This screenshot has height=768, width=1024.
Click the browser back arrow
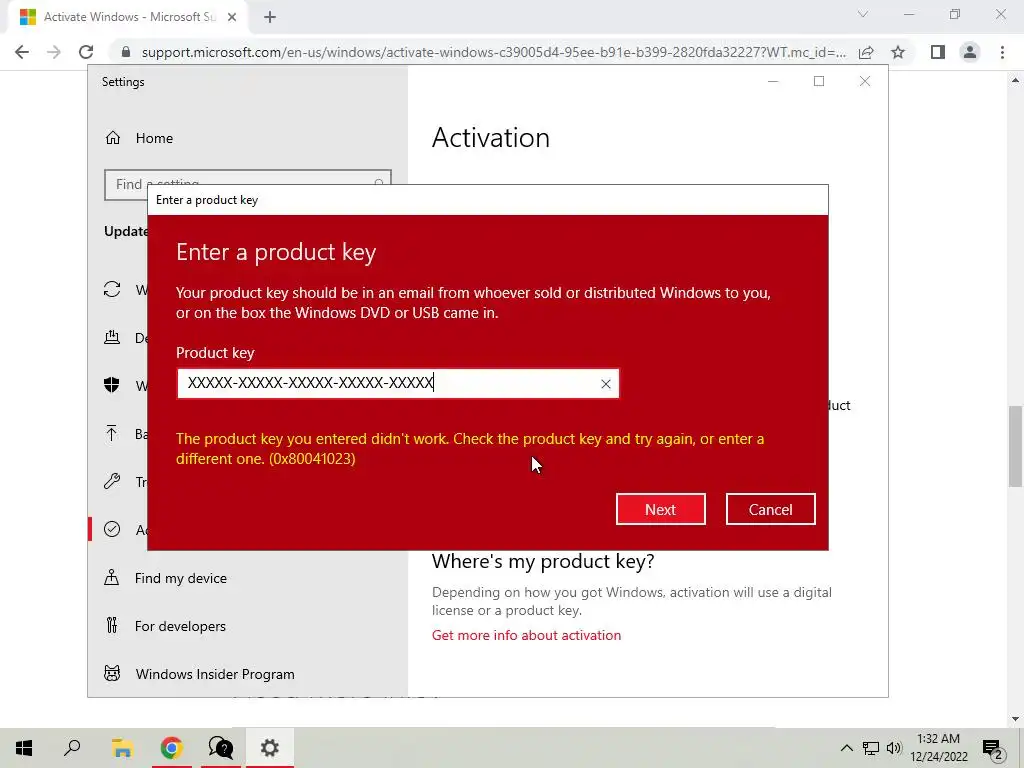22,52
